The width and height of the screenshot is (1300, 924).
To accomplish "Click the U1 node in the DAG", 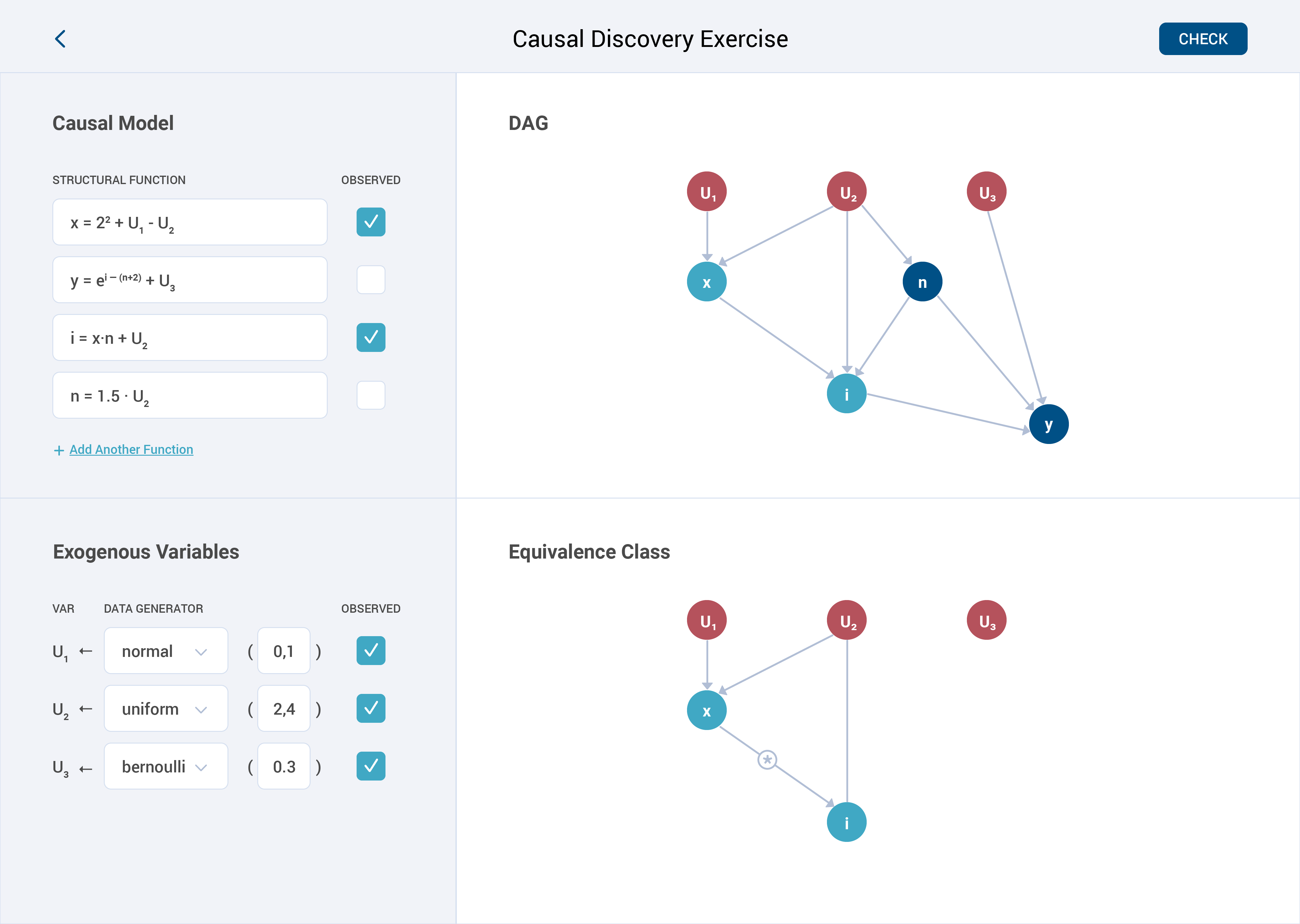I will point(706,192).
